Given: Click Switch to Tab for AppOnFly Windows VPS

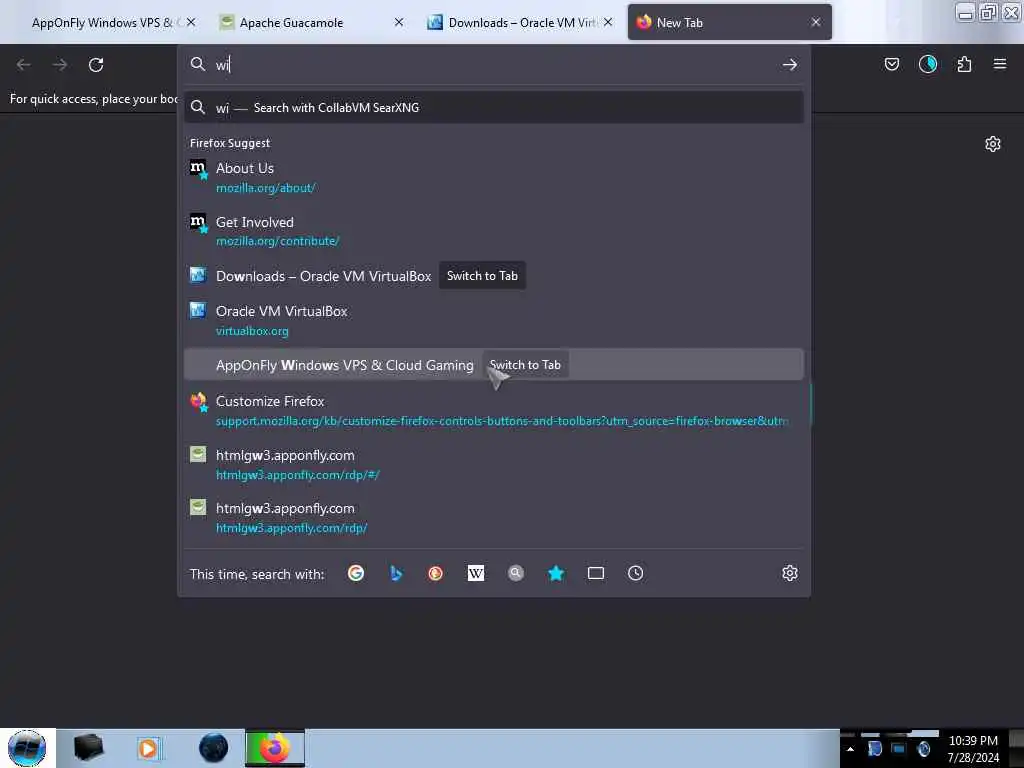Looking at the screenshot, I should click(525, 365).
